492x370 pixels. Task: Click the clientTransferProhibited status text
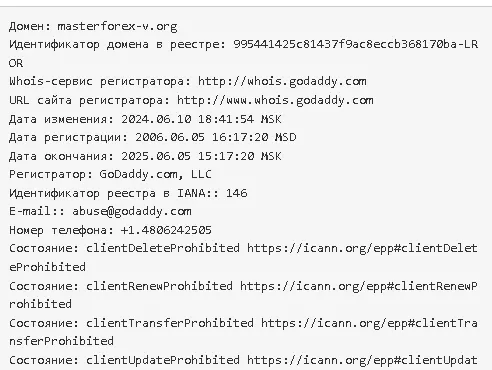(170, 323)
